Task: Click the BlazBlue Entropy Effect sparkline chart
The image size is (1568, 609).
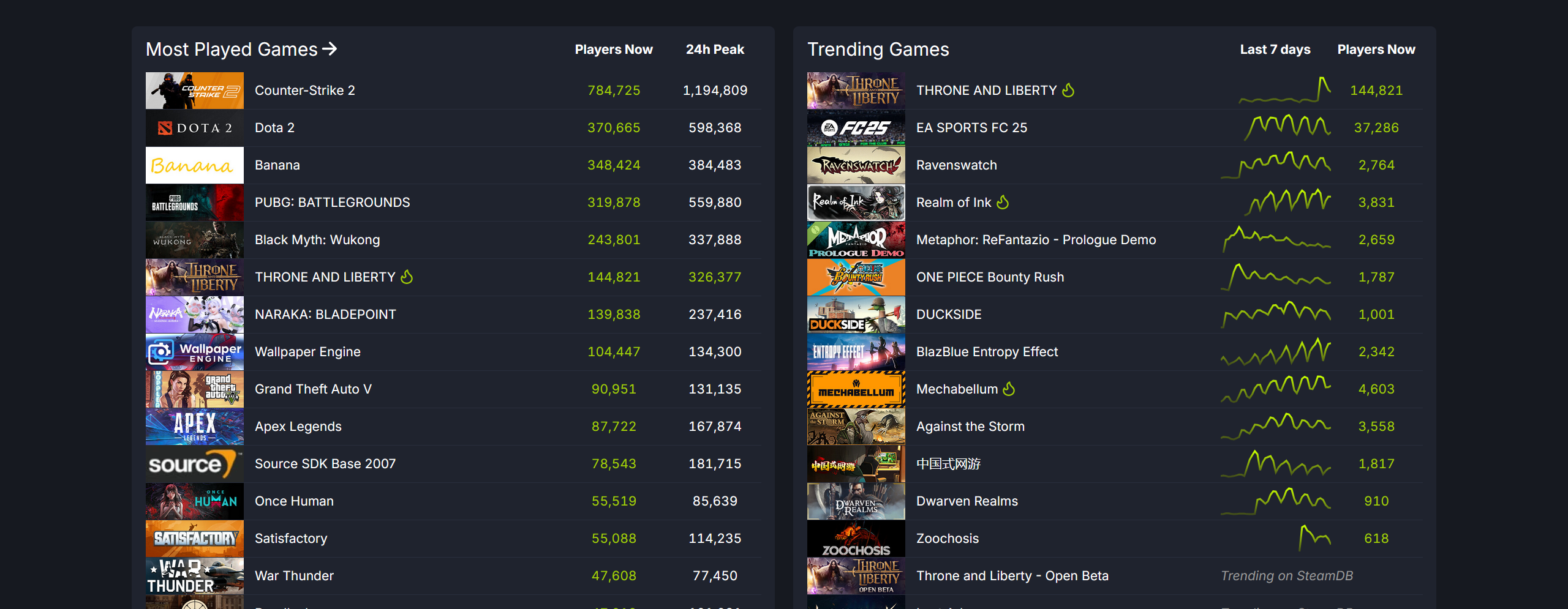Action: (1276, 351)
